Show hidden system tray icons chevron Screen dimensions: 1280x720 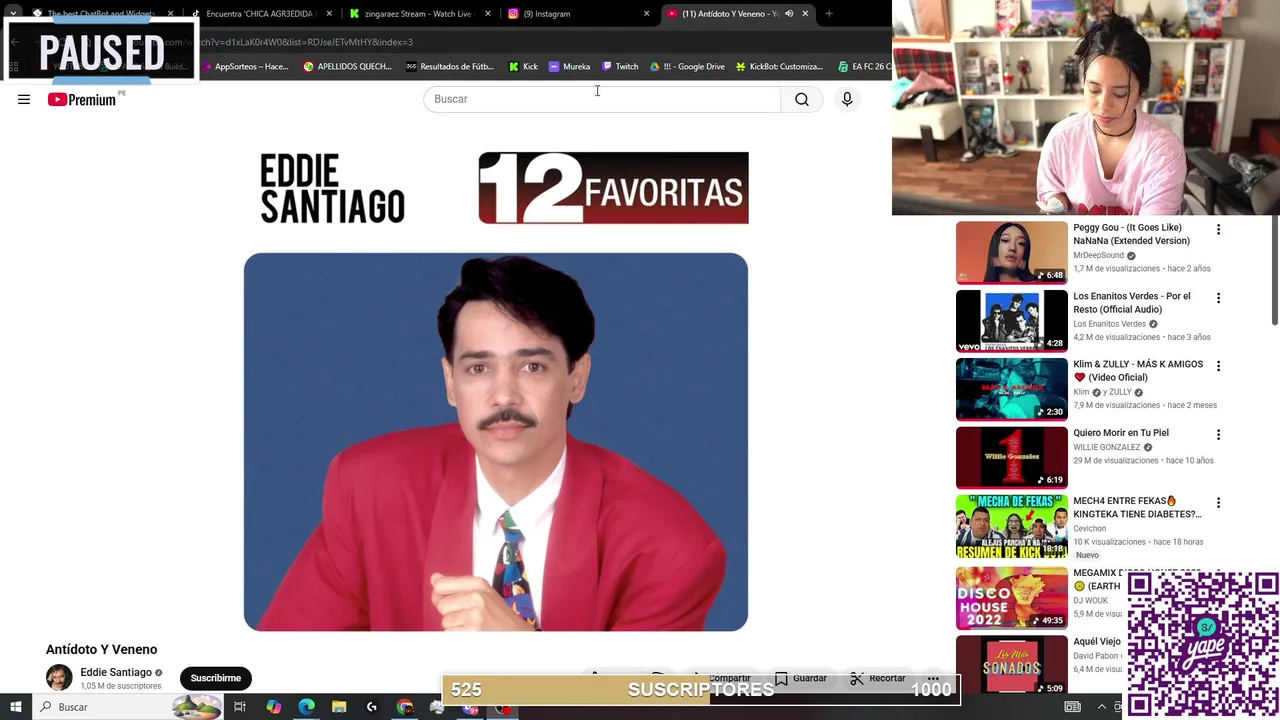click(1102, 707)
